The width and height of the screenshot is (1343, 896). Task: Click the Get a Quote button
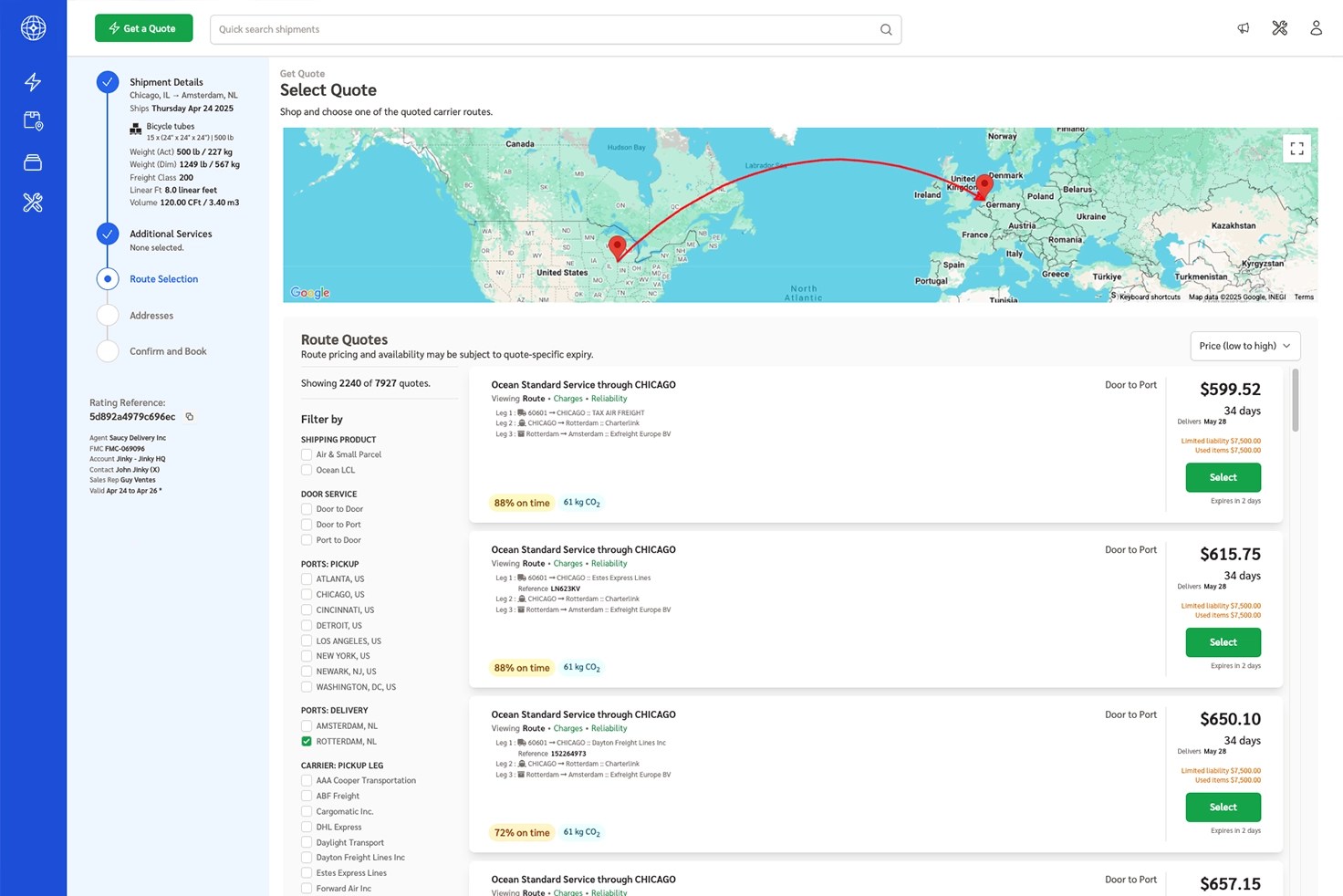[143, 28]
